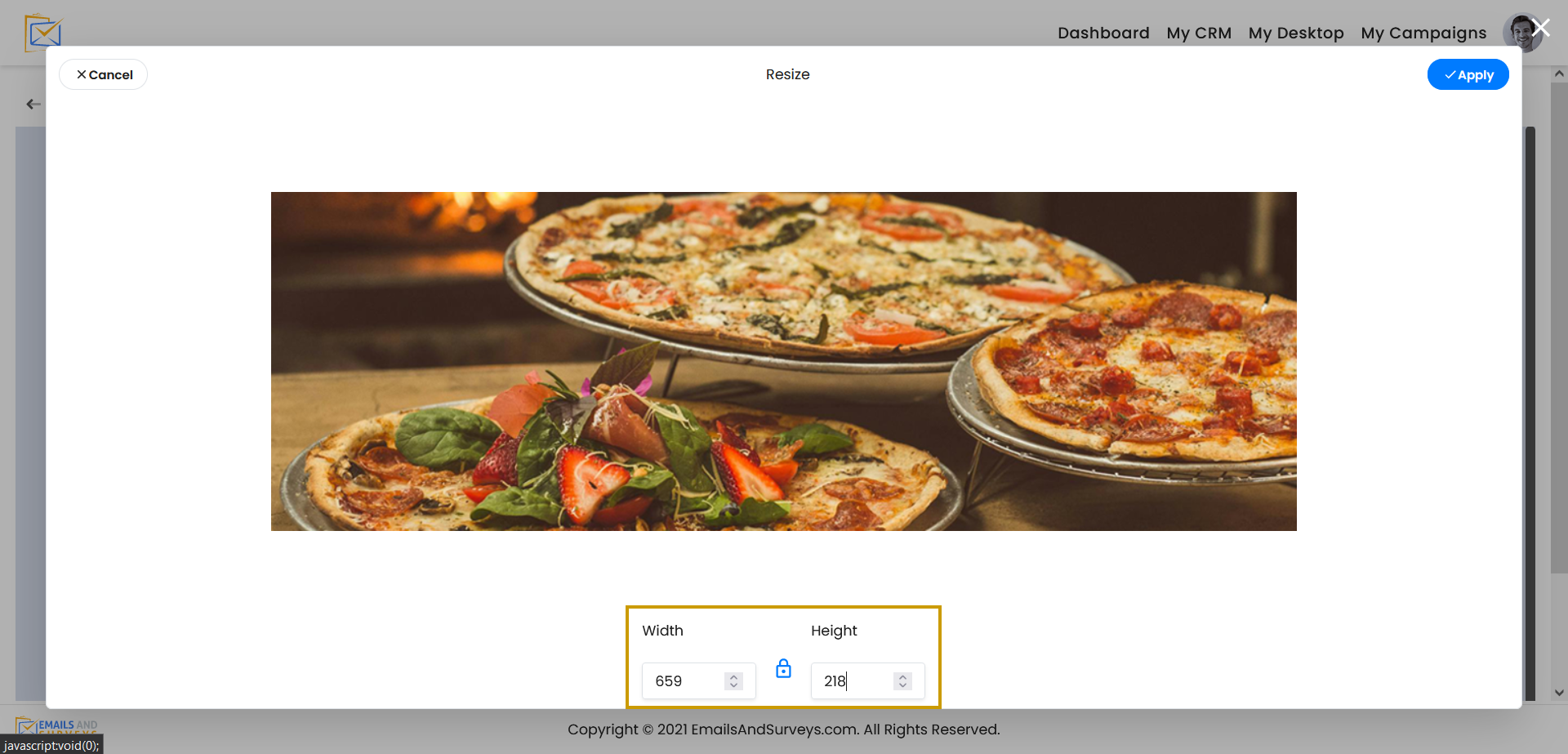This screenshot has height=754, width=1568.
Task: Increase Width using the up stepper arrow
Action: pos(733,675)
